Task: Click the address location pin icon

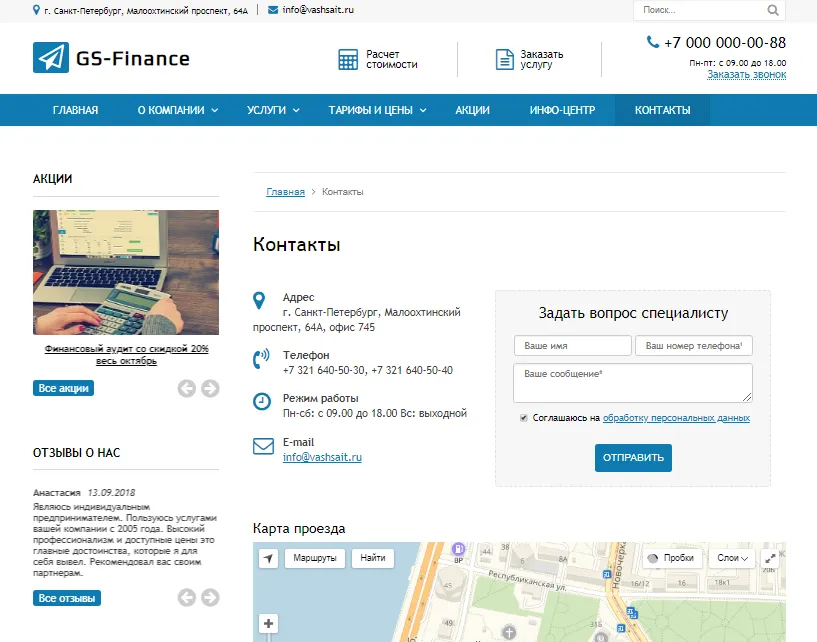Action: point(260,297)
